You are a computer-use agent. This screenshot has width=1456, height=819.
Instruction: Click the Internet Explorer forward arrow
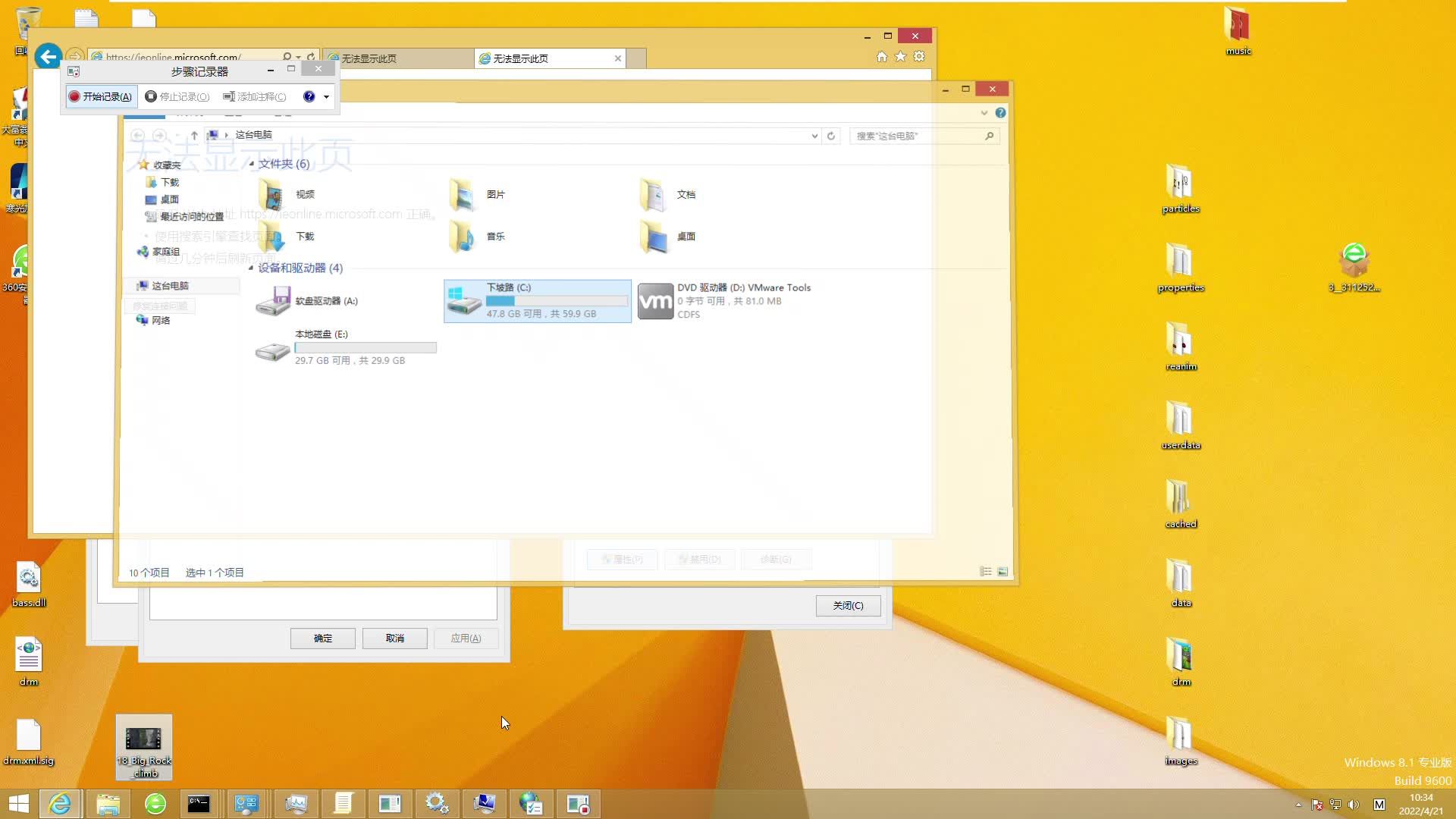pos(74,57)
